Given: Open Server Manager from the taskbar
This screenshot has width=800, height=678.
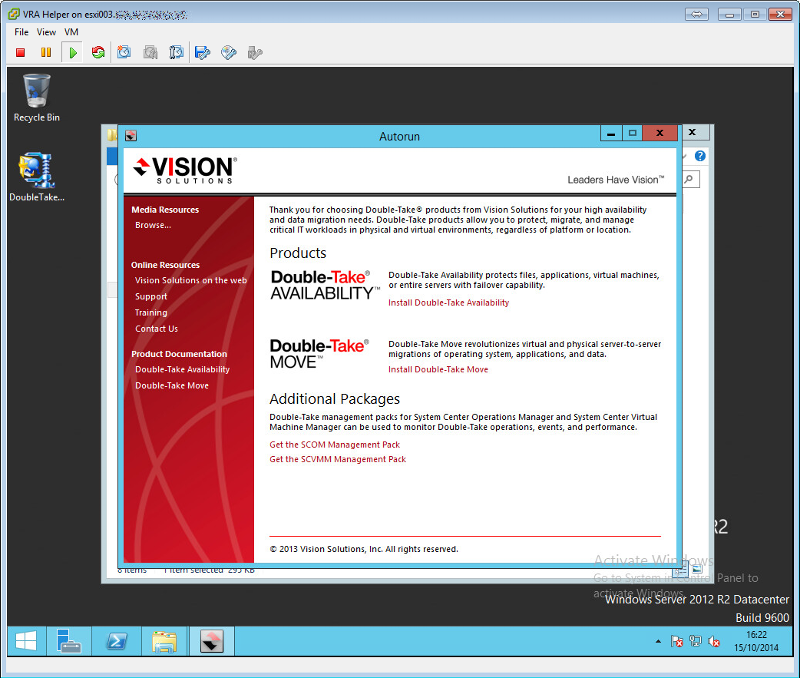Looking at the screenshot, I should 68,641.
